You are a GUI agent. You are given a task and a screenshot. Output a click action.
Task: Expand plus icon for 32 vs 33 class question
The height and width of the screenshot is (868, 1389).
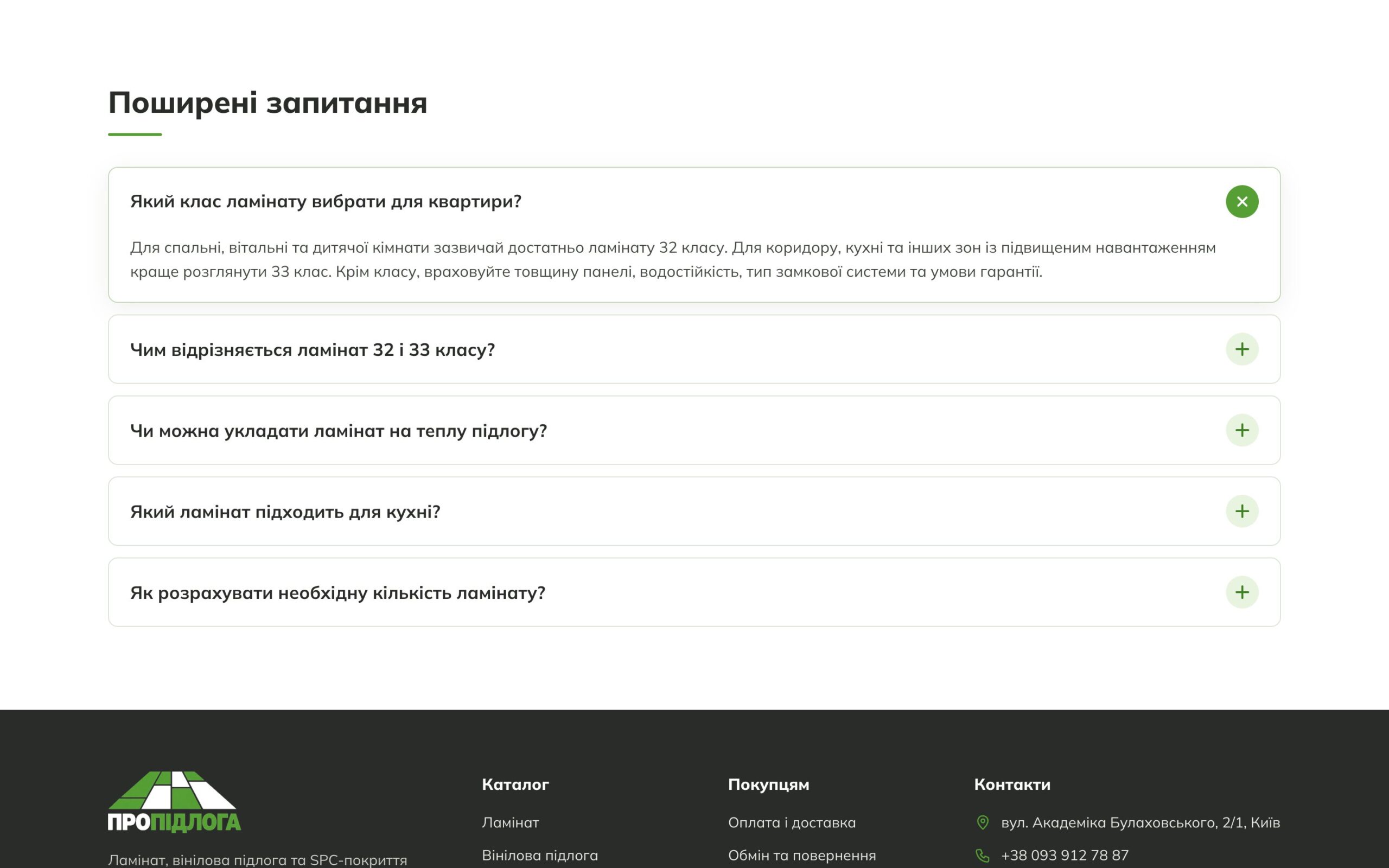(x=1242, y=349)
